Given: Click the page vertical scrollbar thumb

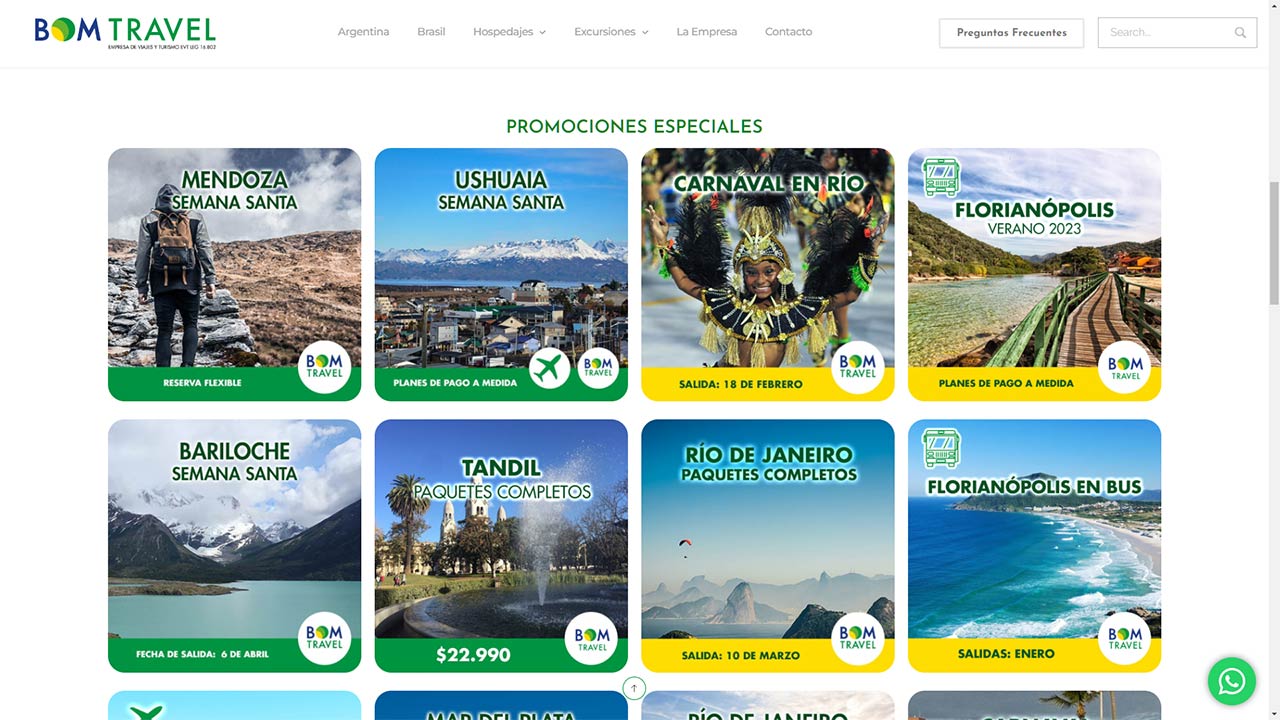Looking at the screenshot, I should click(1273, 243).
